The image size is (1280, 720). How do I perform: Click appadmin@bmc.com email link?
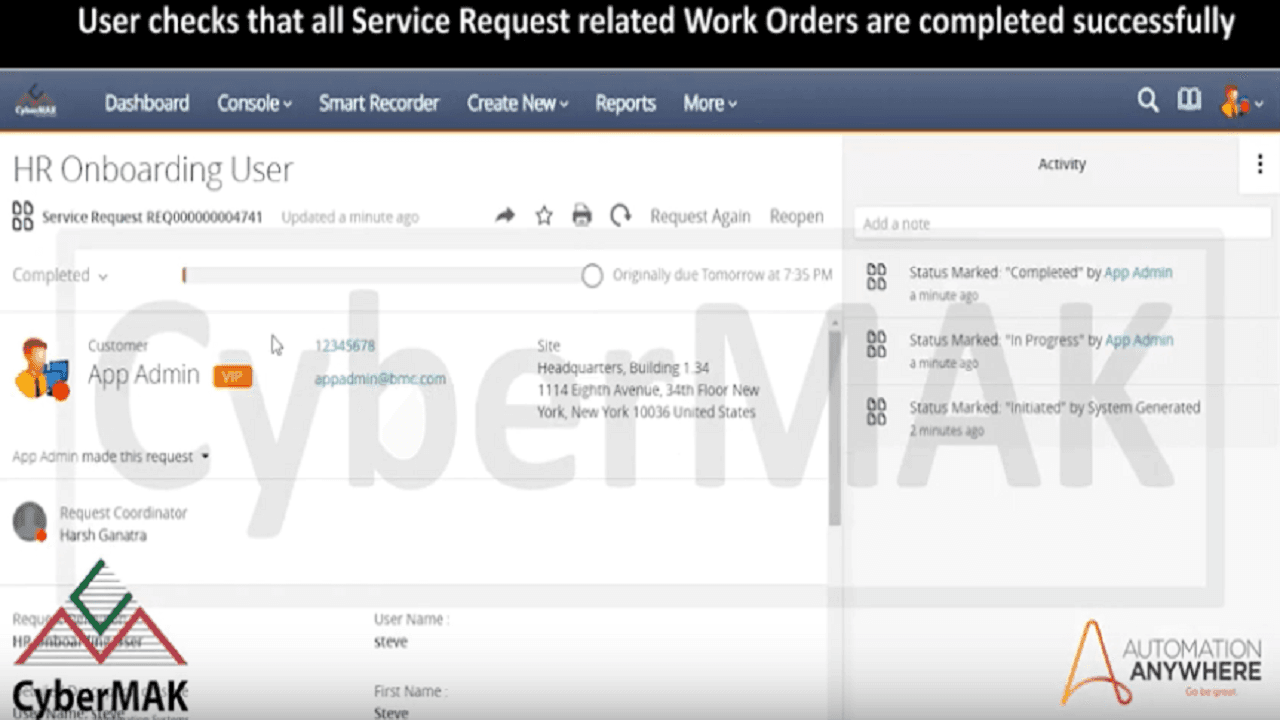[x=380, y=379]
